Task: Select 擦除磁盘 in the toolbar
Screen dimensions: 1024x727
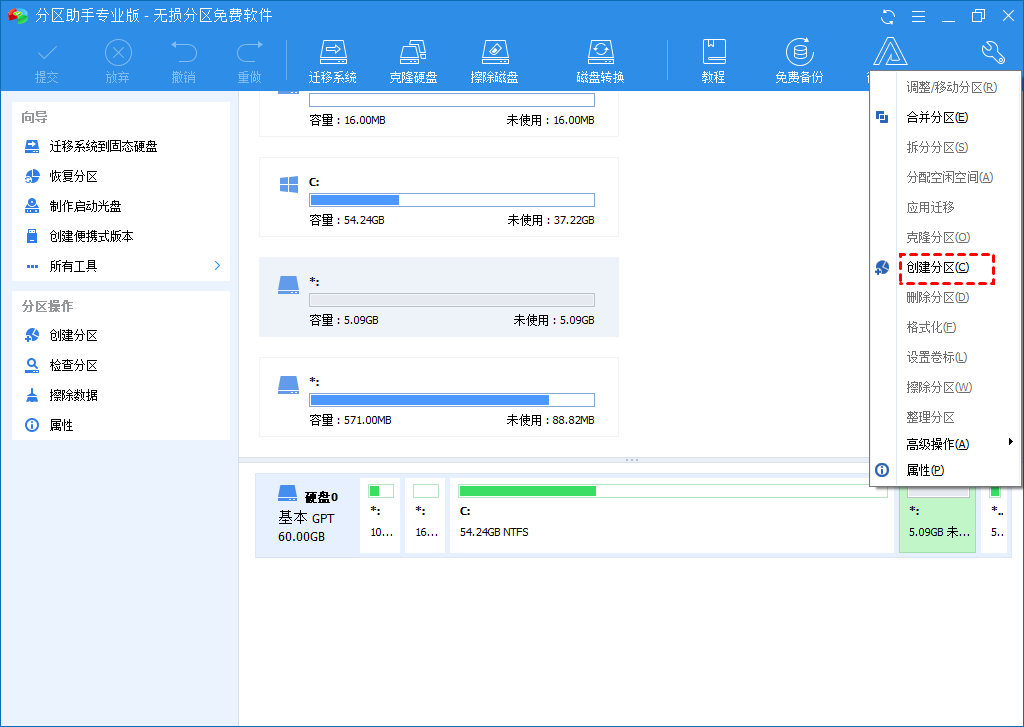Action: coord(494,62)
